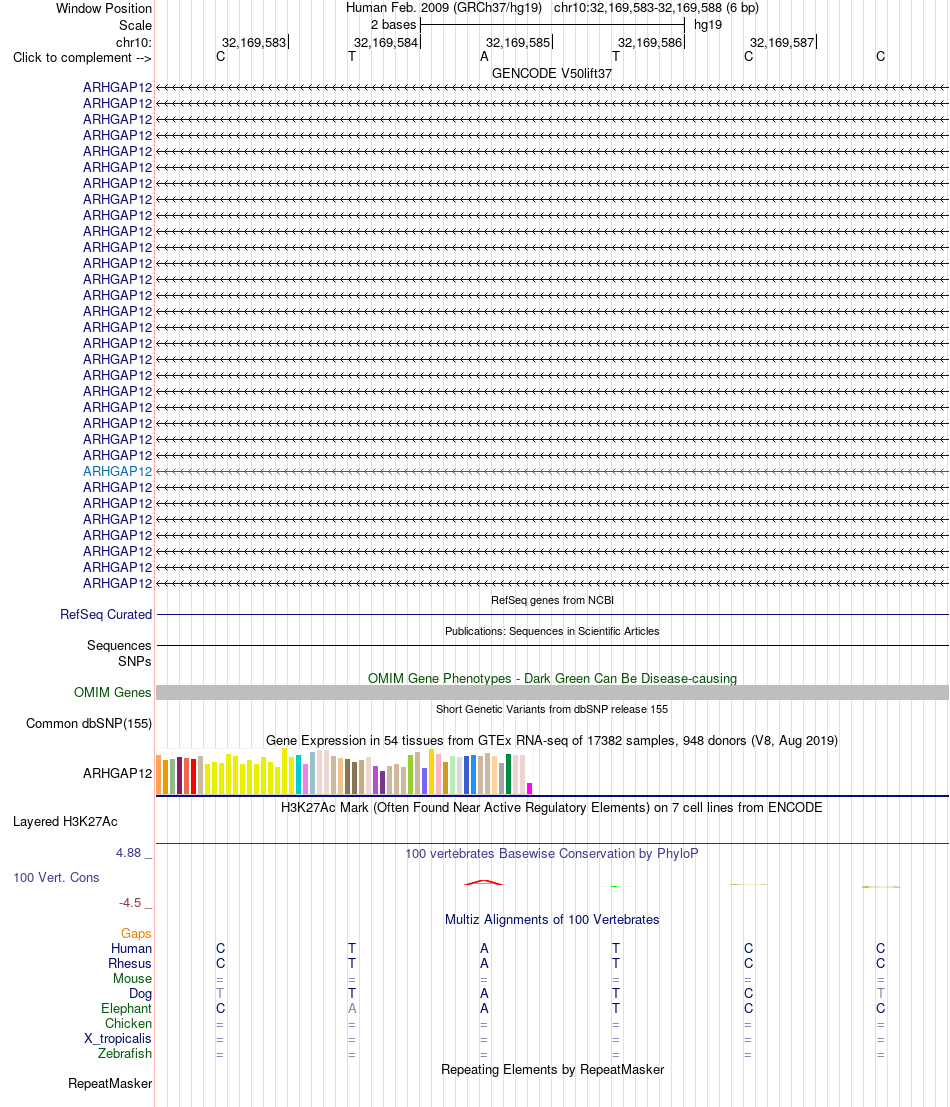The image size is (950, 1107).
Task: Click the orange Gaps row label
Action: [x=136, y=934]
